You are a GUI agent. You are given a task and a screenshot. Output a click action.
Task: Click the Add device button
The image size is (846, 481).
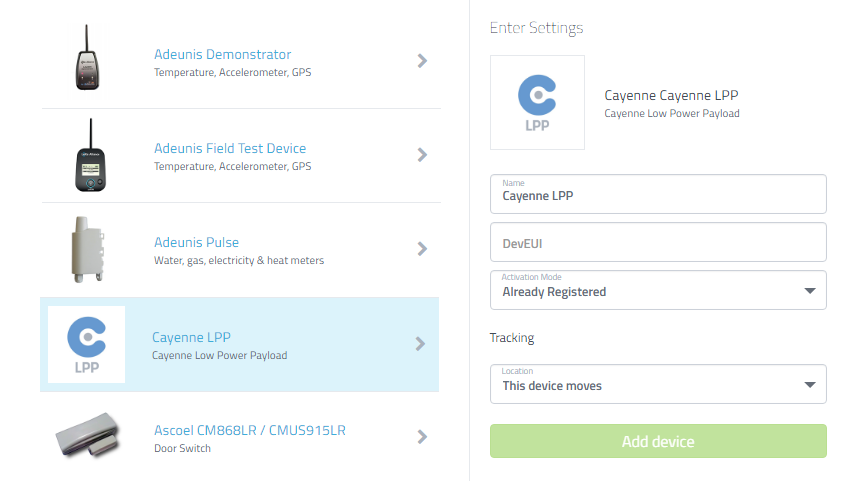pos(658,441)
